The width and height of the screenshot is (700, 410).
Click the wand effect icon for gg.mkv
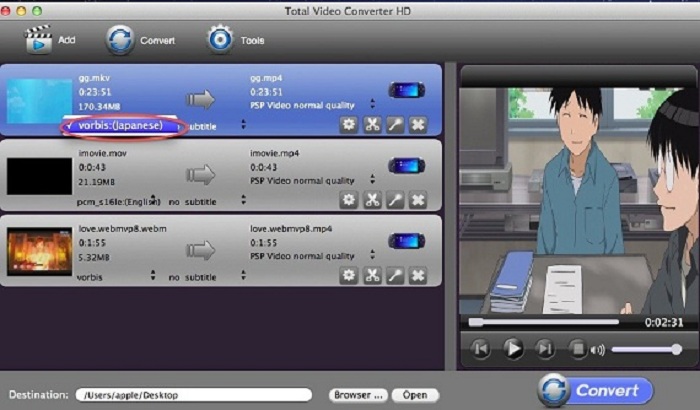[x=395, y=125]
